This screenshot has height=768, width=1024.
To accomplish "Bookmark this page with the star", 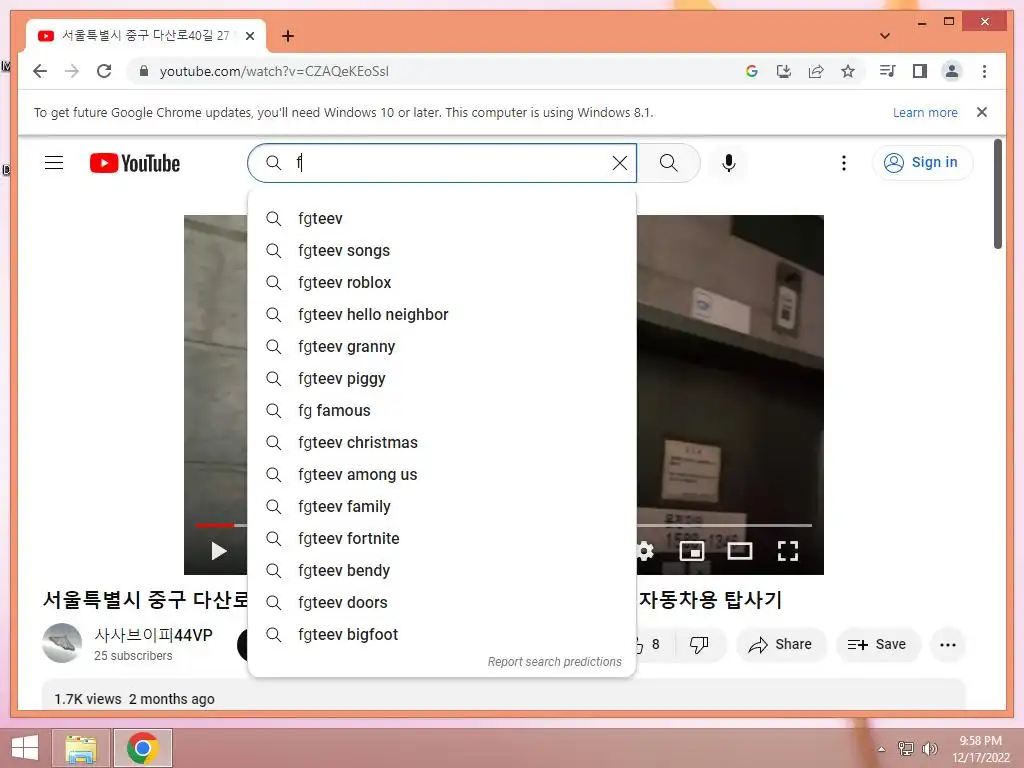I will tap(848, 71).
